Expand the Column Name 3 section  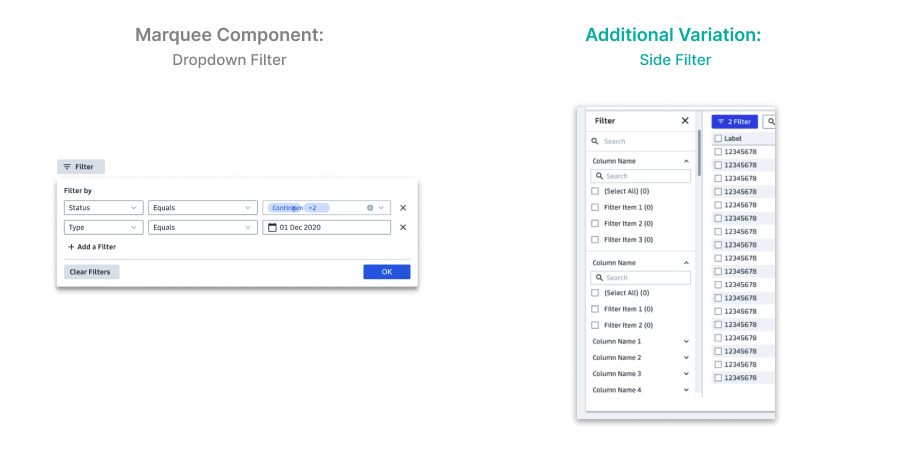click(x=686, y=374)
